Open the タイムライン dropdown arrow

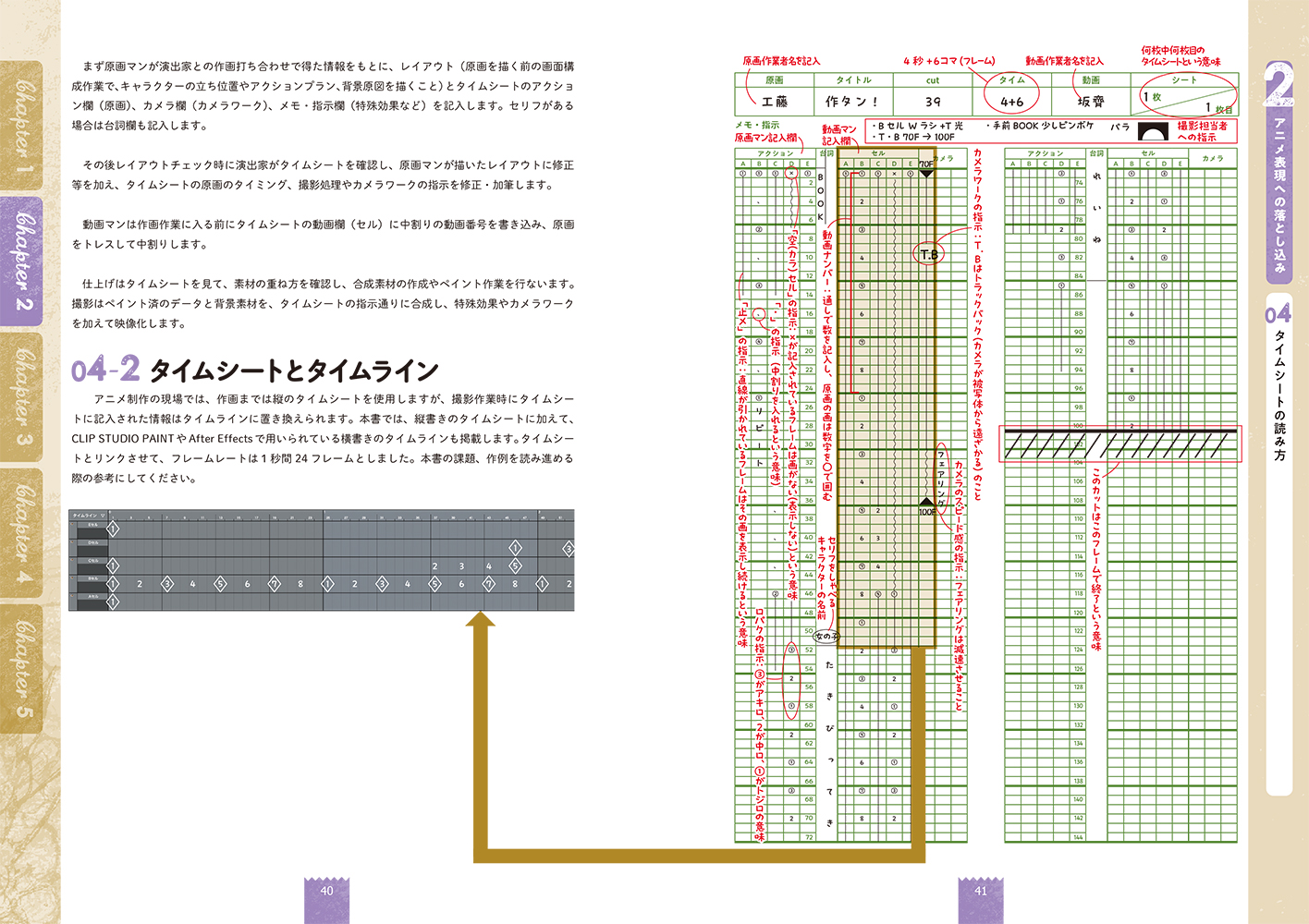tap(104, 516)
